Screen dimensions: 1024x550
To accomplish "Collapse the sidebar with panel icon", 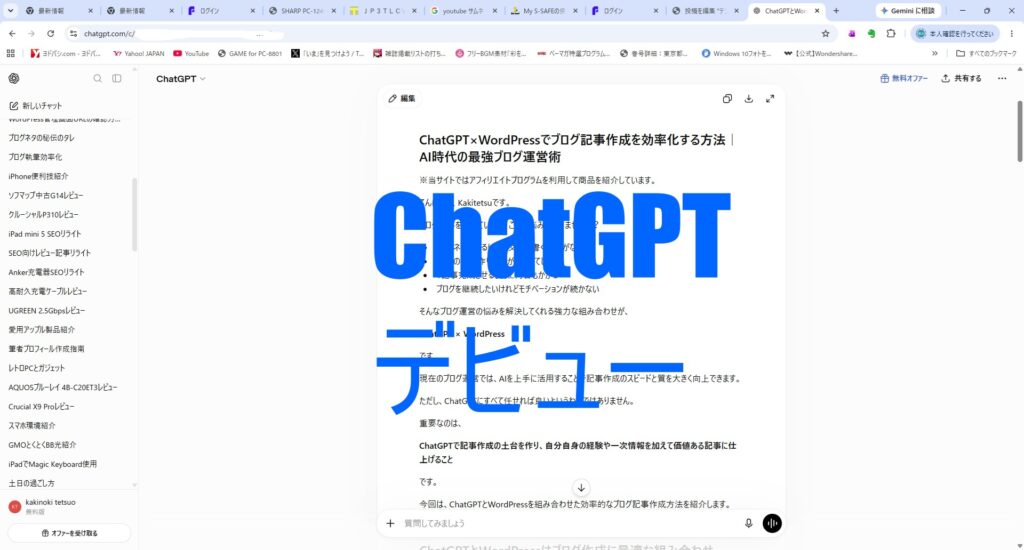I will (x=117, y=78).
